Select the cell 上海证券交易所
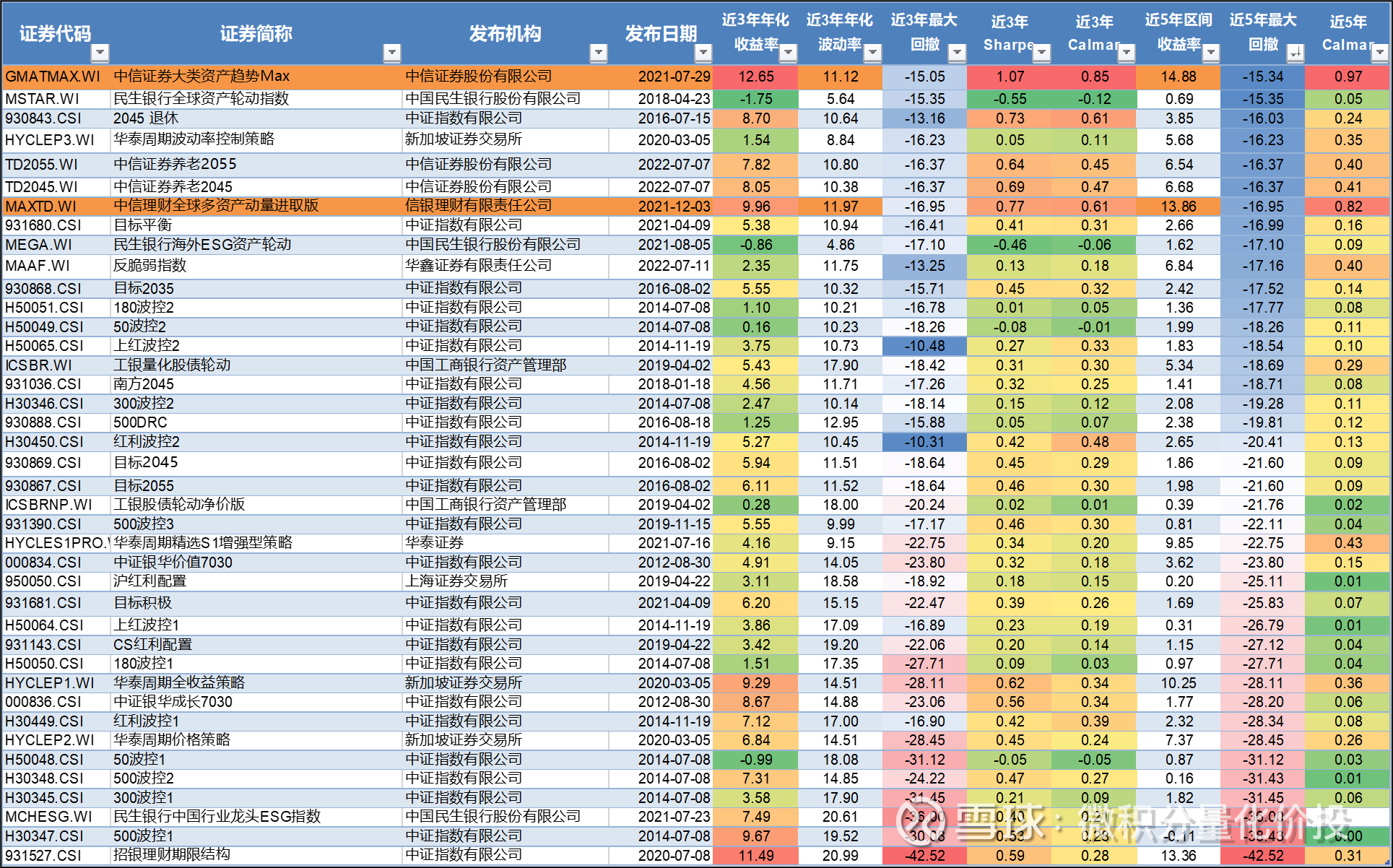Image resolution: width=1393 pixels, height=868 pixels. tap(505, 581)
